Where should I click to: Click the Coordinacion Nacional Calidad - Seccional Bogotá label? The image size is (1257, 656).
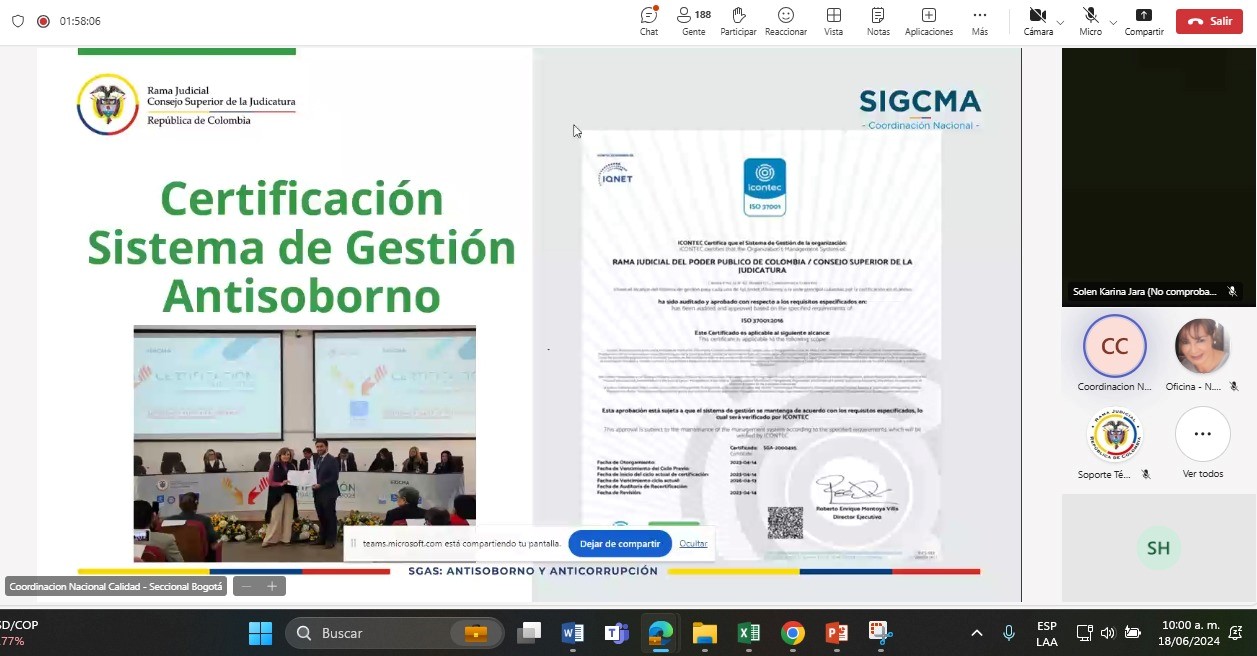pos(117,586)
